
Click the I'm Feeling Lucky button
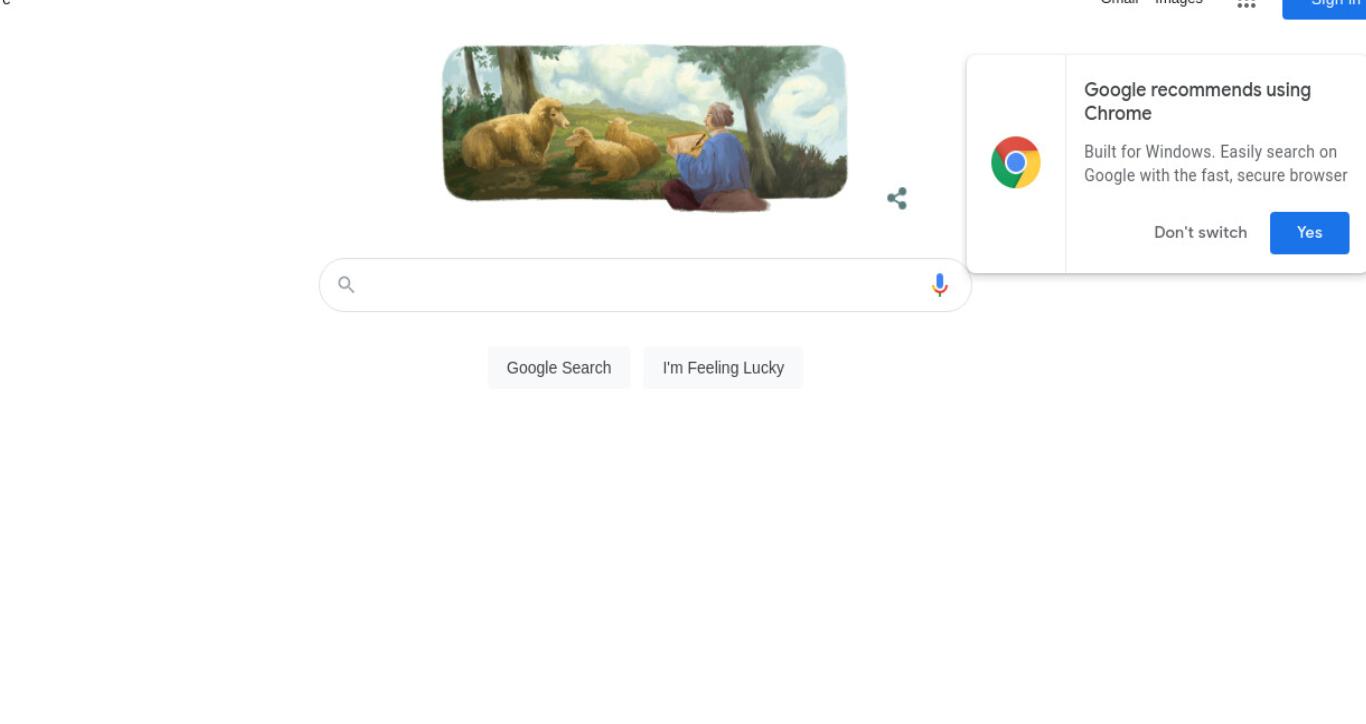[723, 368]
